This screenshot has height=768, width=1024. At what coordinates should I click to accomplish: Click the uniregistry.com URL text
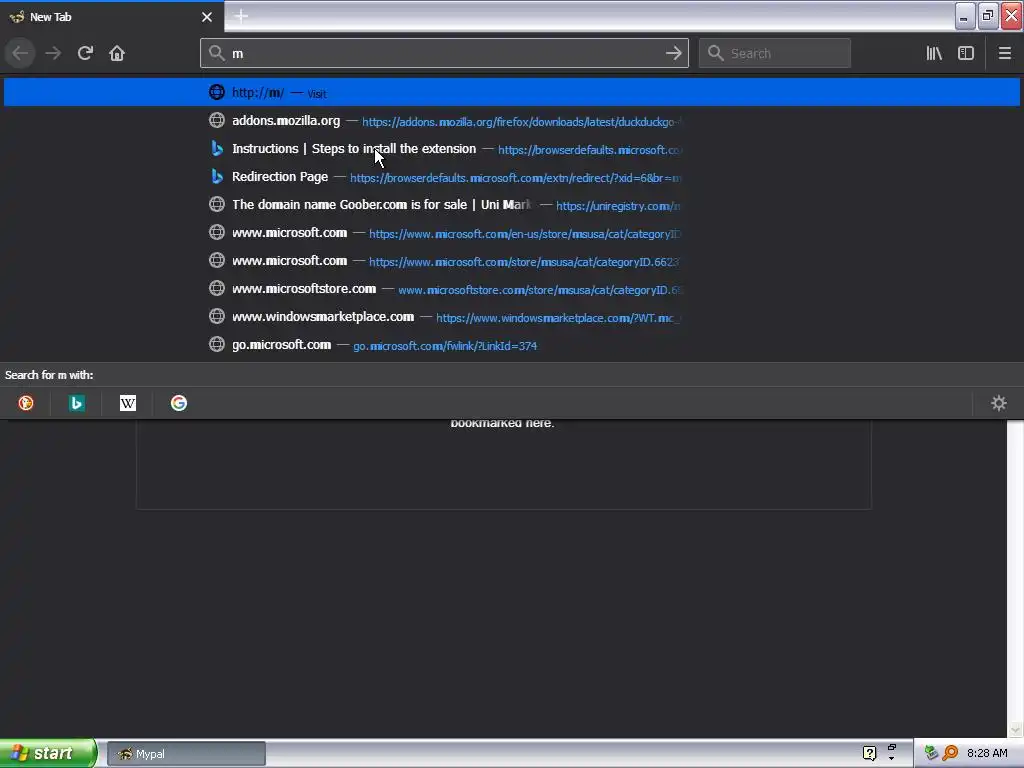tap(618, 206)
